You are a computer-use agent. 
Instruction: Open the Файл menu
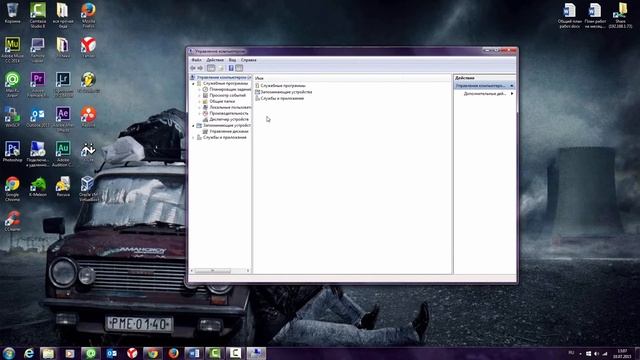point(196,60)
